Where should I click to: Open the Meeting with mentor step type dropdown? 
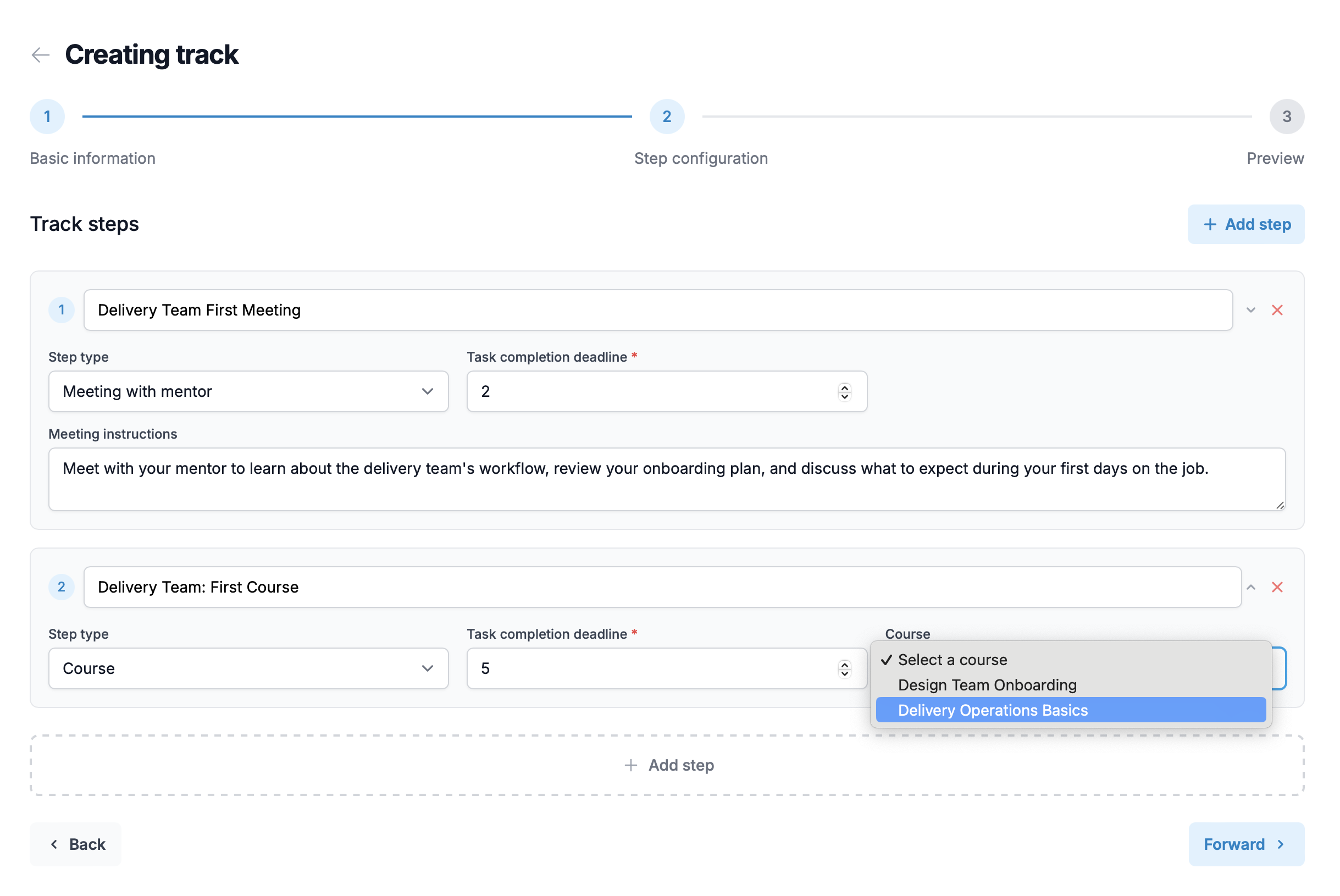[x=248, y=391]
